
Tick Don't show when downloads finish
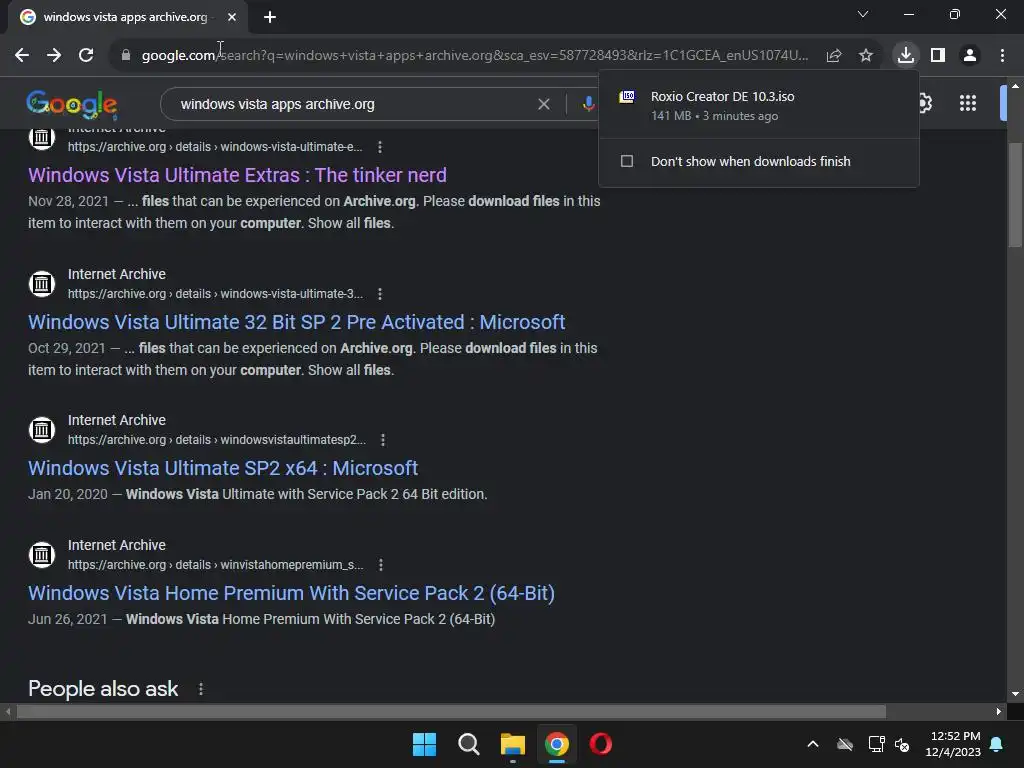pos(627,161)
